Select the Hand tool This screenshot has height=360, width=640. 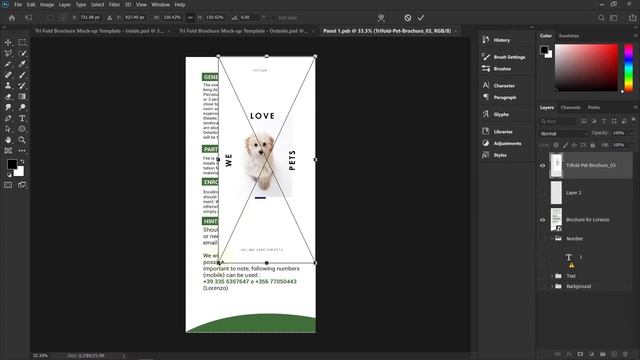(8, 140)
